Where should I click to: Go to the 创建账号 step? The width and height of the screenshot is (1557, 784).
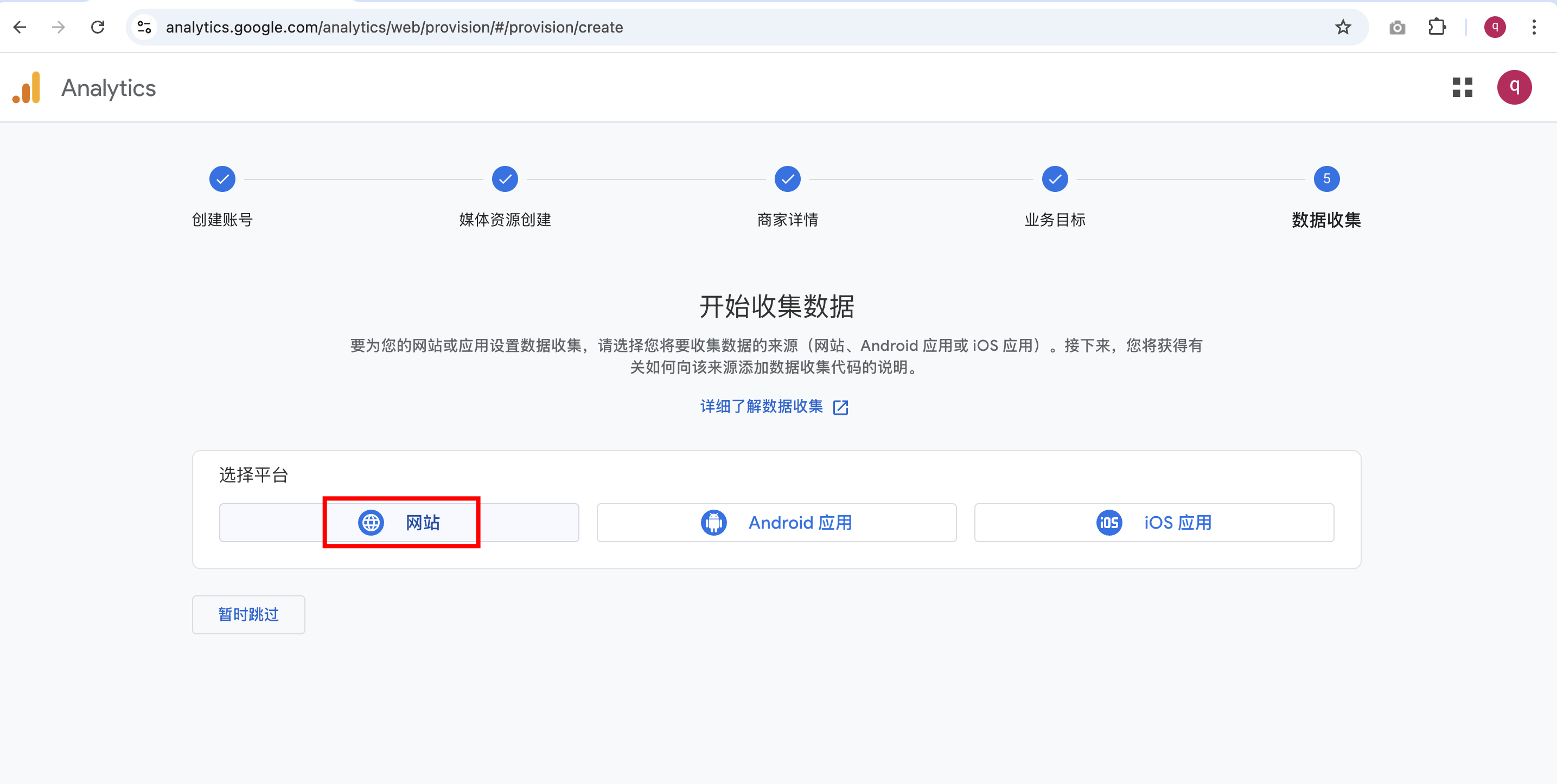[222, 179]
